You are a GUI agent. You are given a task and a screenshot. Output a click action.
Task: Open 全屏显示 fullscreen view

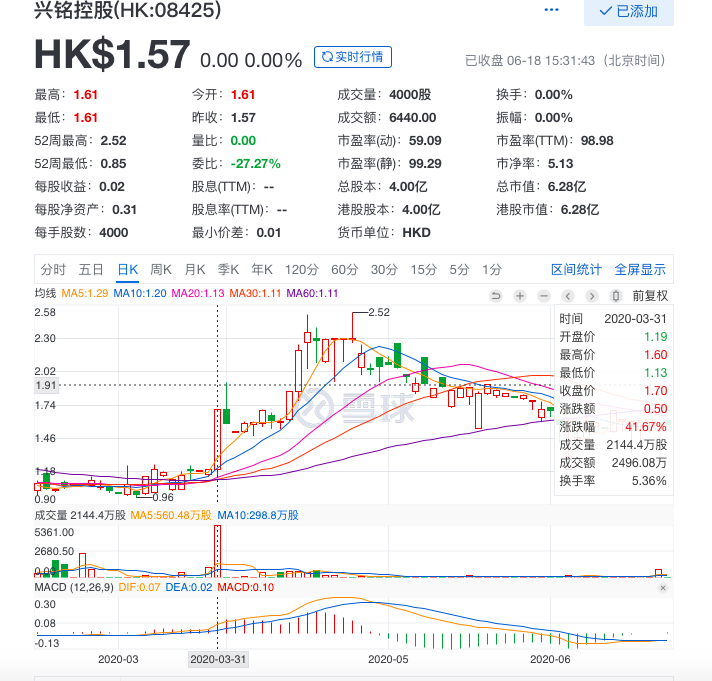(x=640, y=270)
